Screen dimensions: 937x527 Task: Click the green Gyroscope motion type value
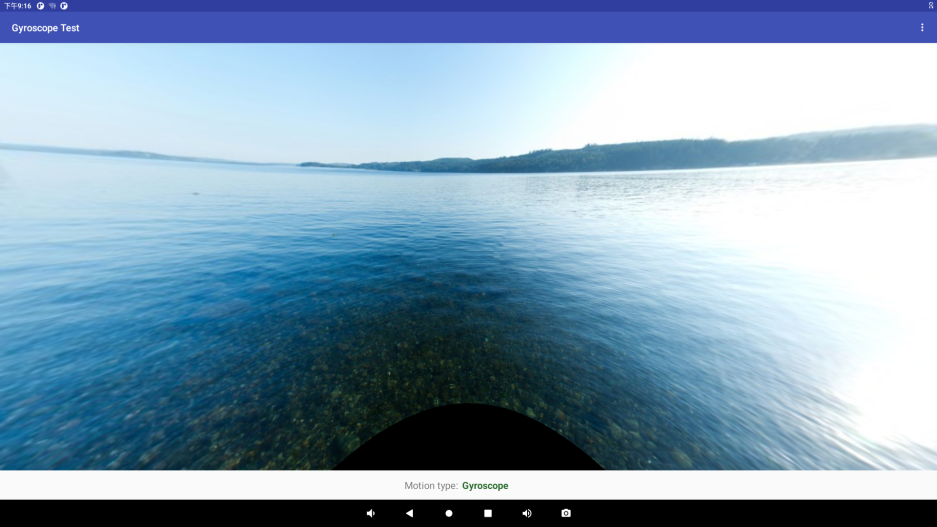point(485,486)
